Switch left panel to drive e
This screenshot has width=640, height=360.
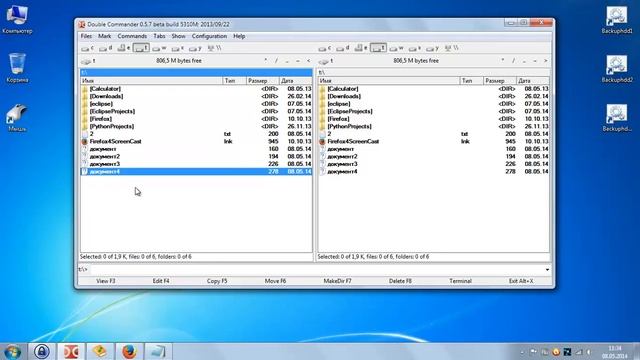tap(123, 48)
